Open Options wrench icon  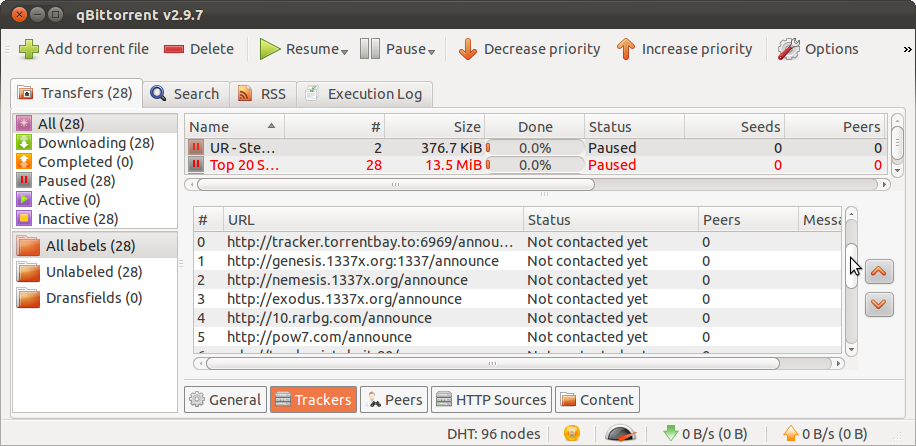coord(789,49)
